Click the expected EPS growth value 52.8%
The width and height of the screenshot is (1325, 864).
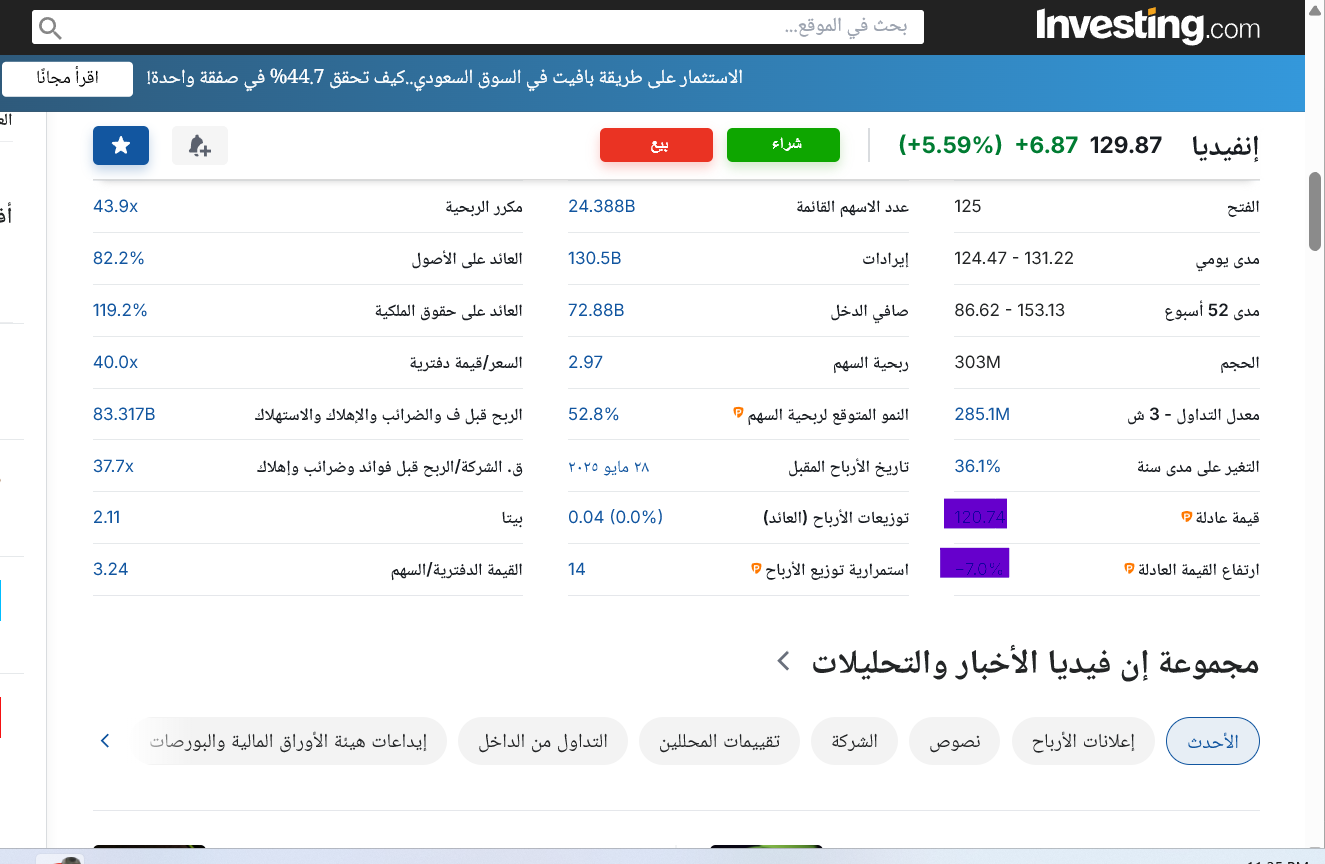(x=594, y=414)
